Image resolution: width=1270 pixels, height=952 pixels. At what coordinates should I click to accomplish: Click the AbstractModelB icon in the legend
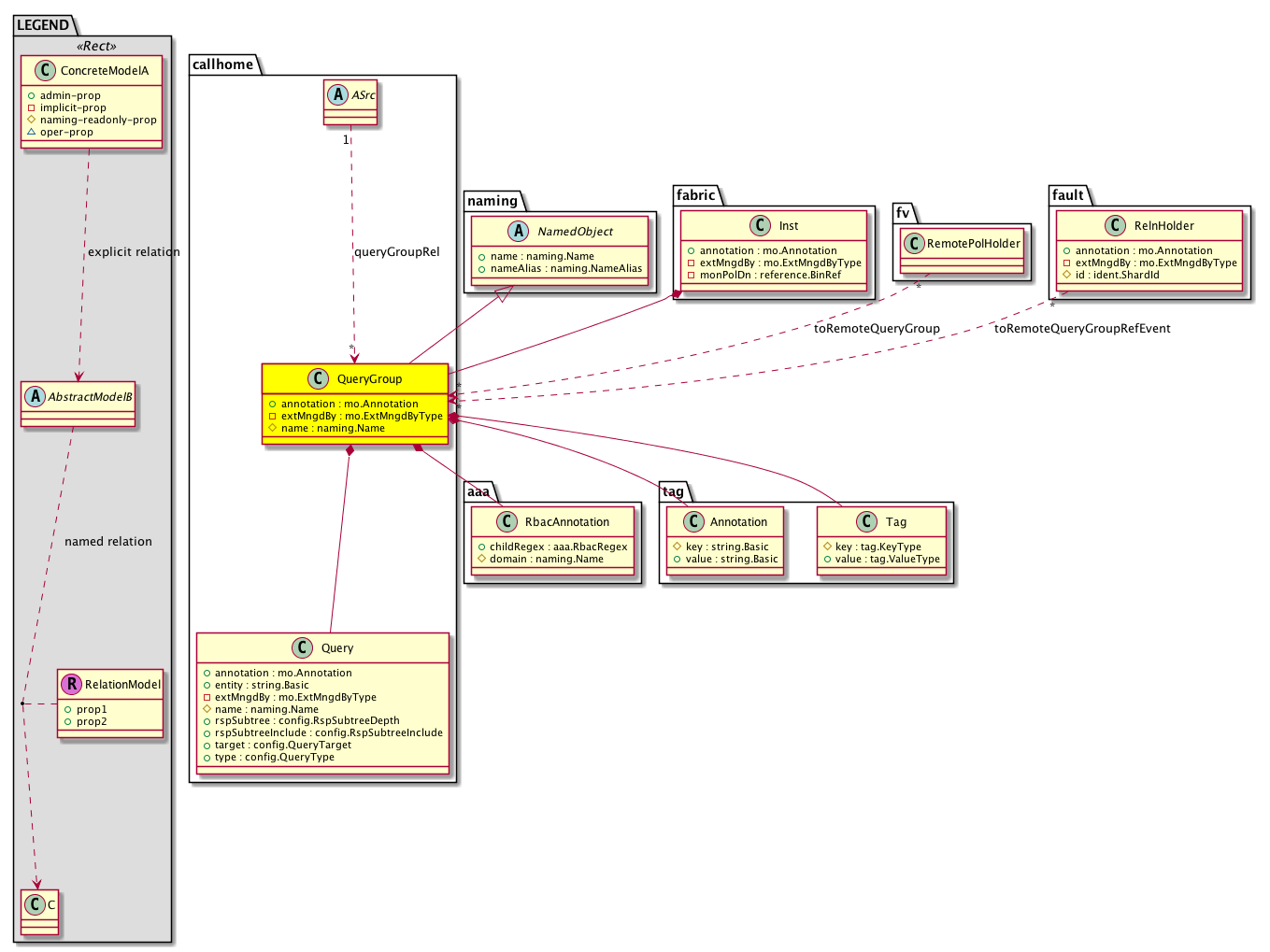tap(35, 396)
